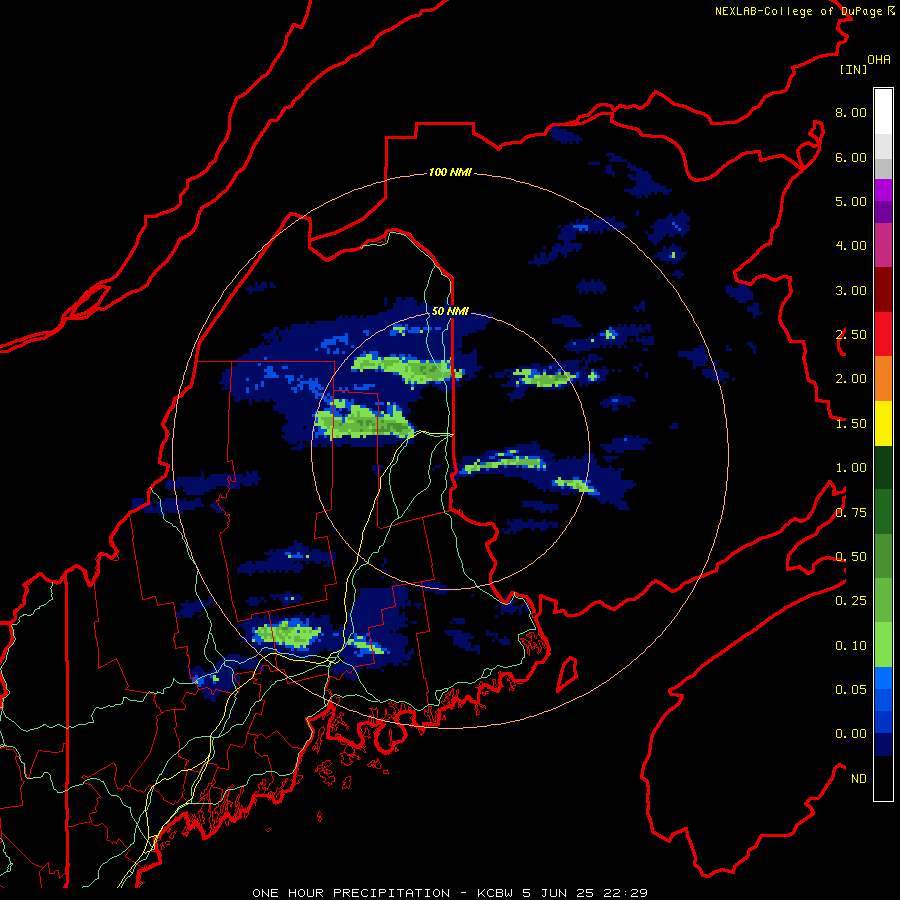The image size is (900, 900).
Task: Click the 8.00 legend value
Action: (x=851, y=112)
